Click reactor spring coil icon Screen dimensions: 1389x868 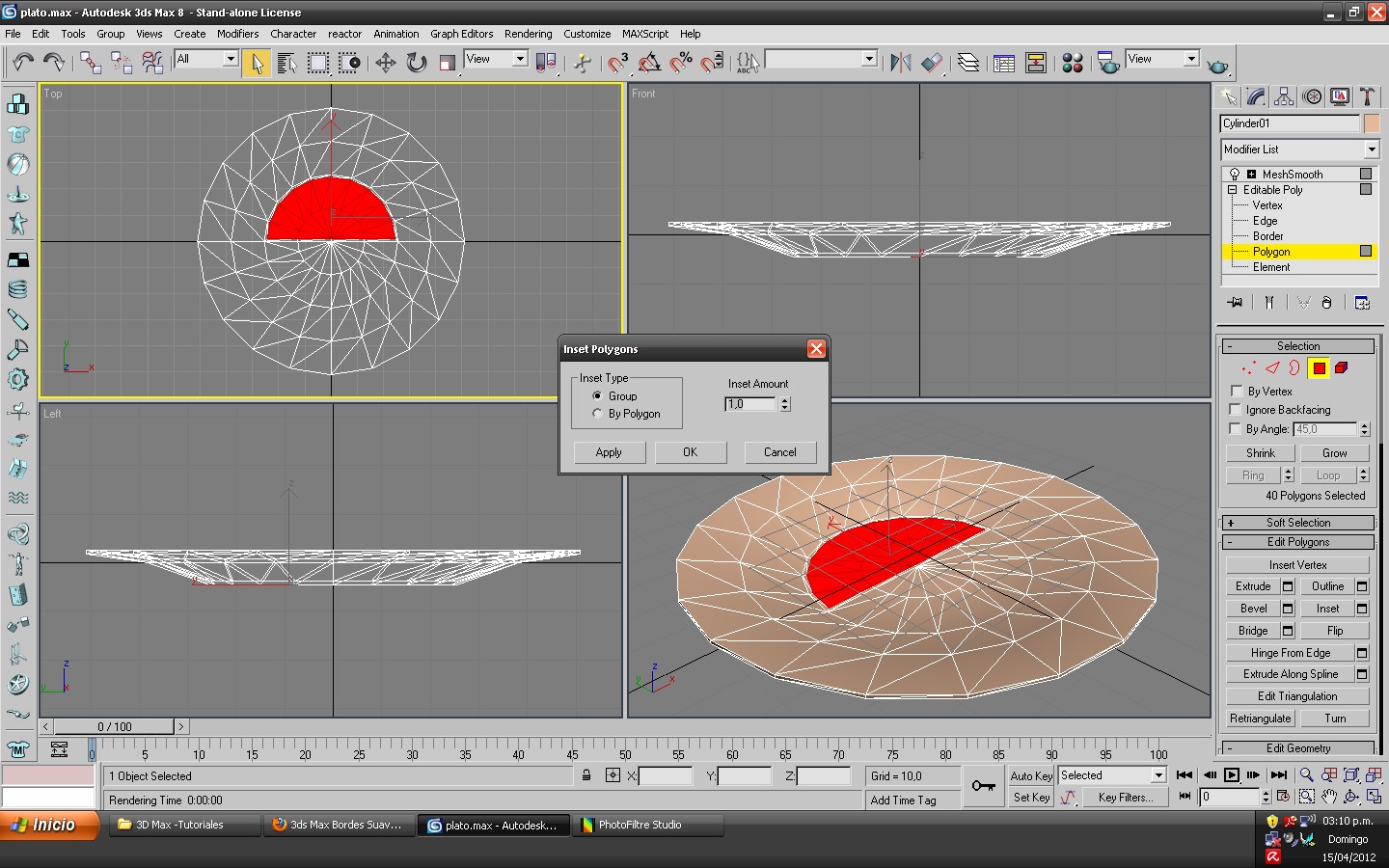[x=17, y=288]
